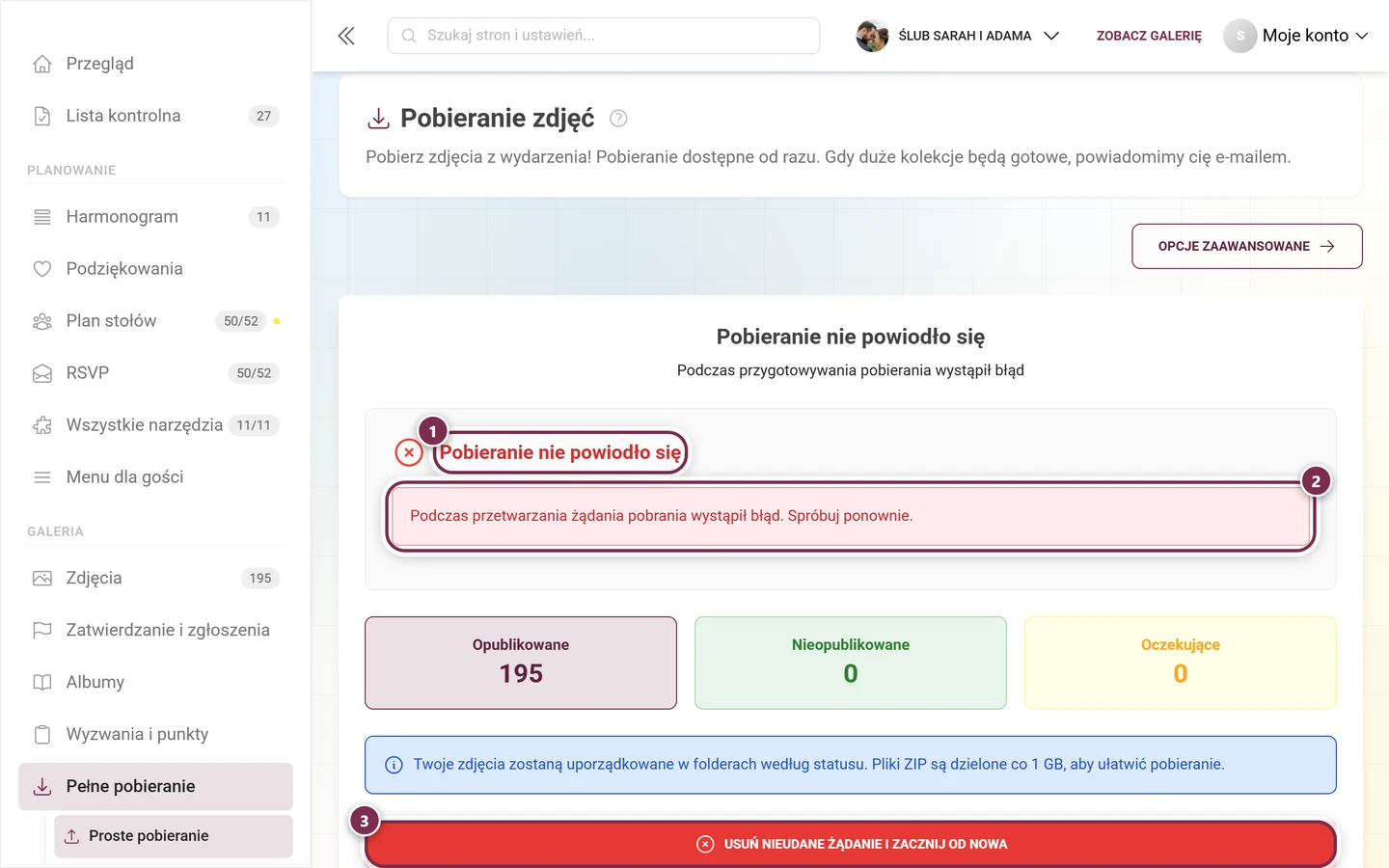This screenshot has width=1389, height=868.
Task: Click the Zobacz galerię link
Action: pyautogui.click(x=1149, y=36)
